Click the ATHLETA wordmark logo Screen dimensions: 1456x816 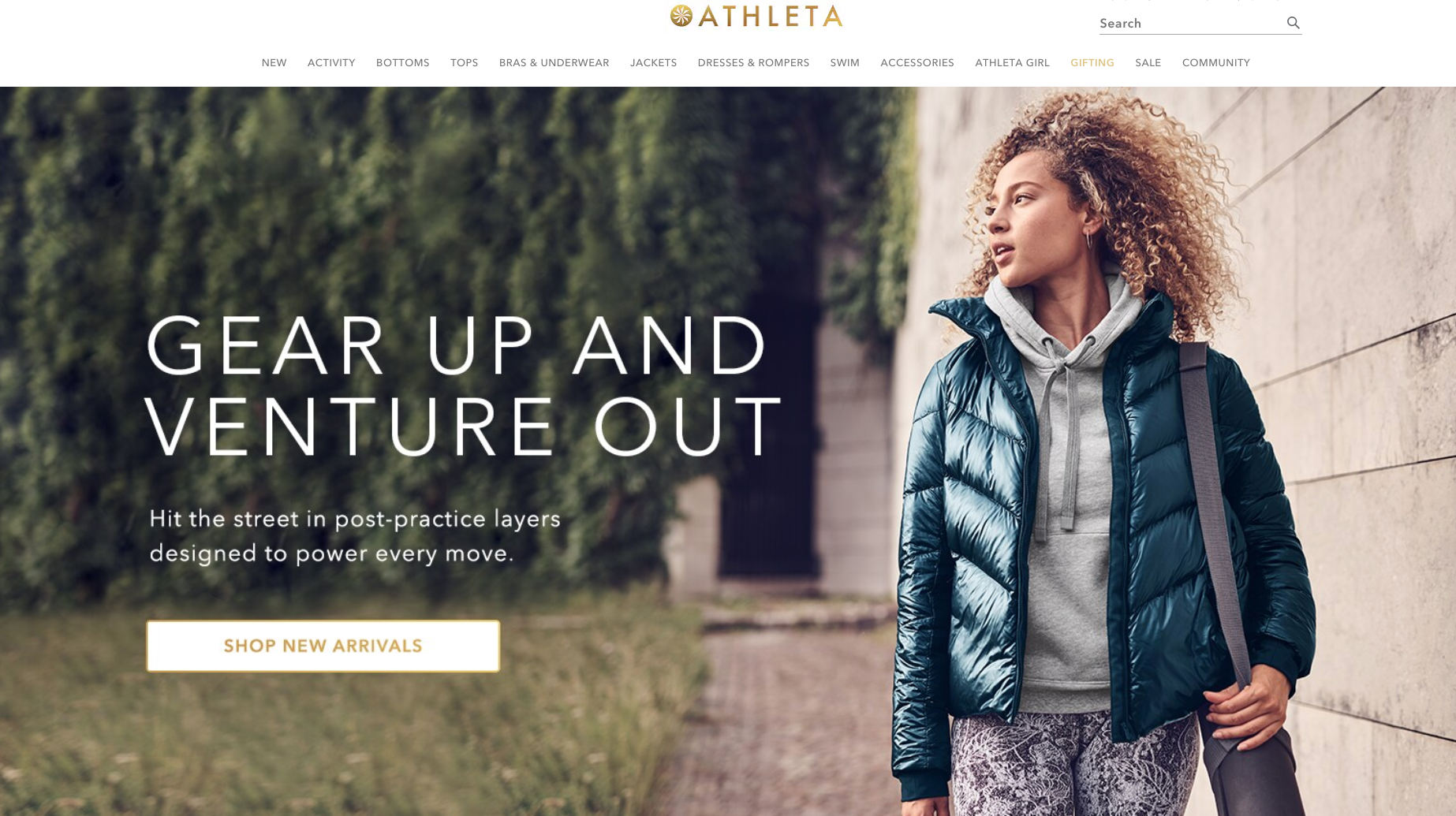[x=771, y=16]
